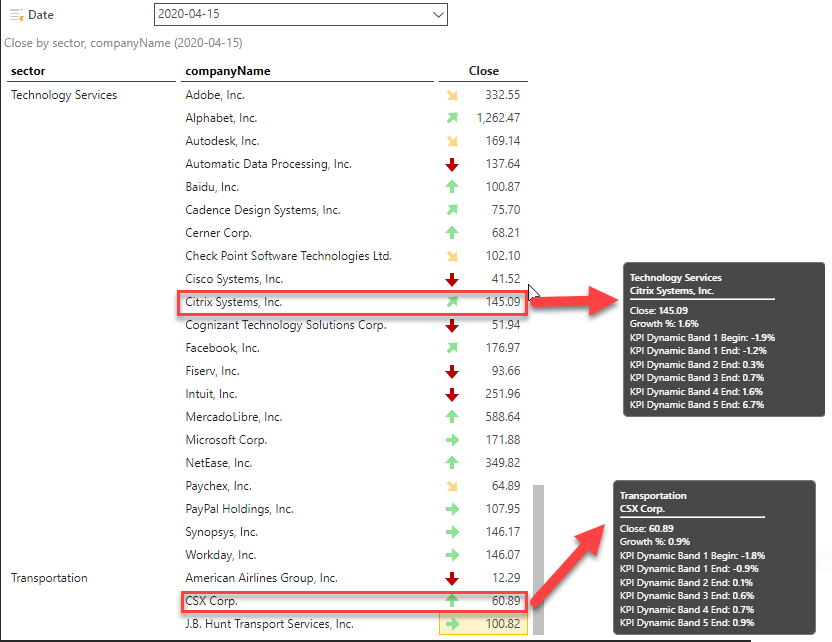Click the green up arrow for Cerner Corp.
The width and height of the screenshot is (832, 642).
(452, 232)
